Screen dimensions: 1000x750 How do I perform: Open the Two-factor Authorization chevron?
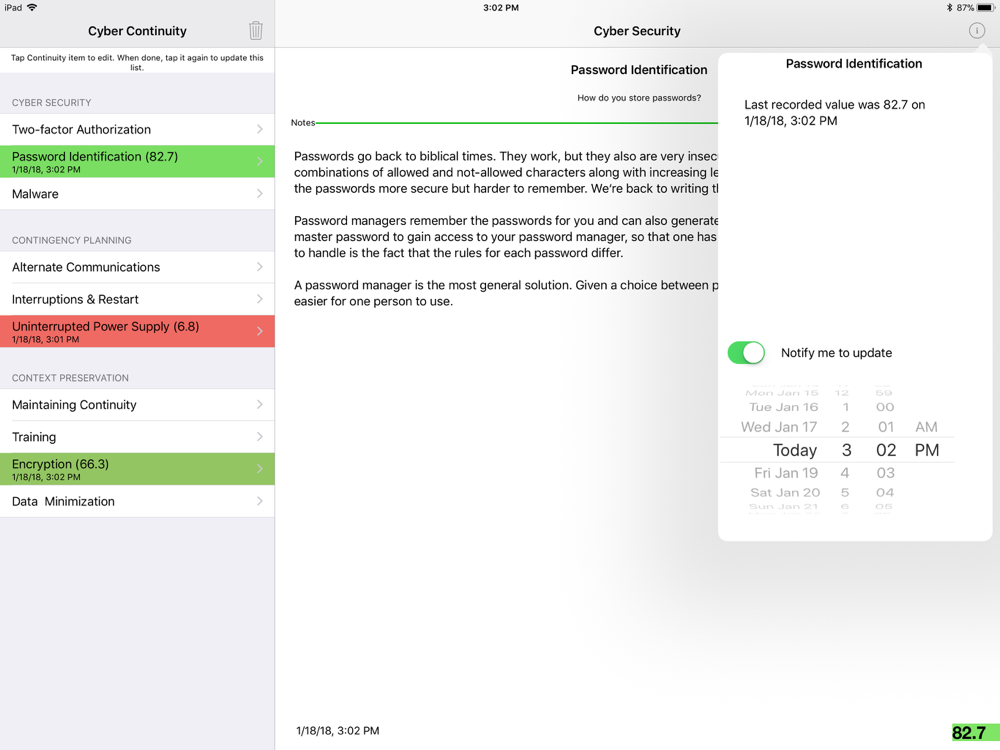tap(260, 129)
